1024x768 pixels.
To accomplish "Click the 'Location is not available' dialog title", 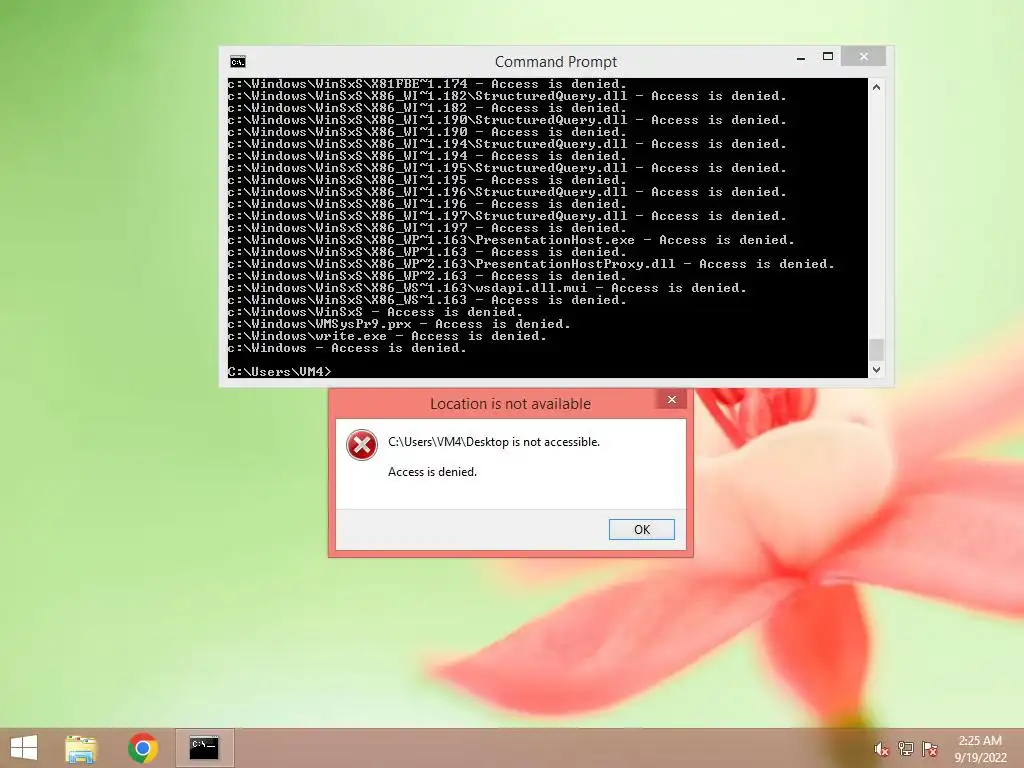I will (x=510, y=404).
